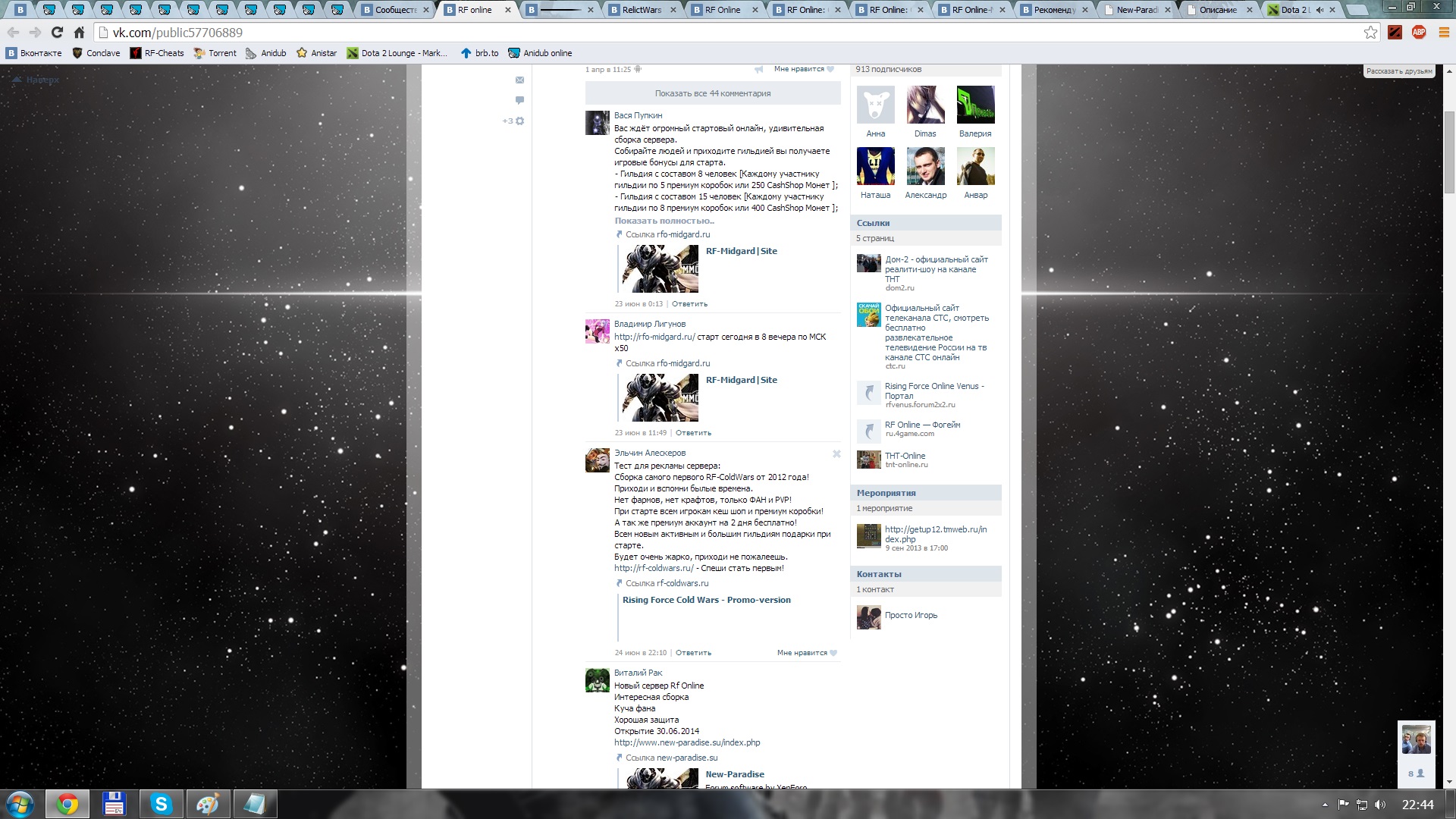Show hidden tray icons arrow
1456x819 pixels.
click(1325, 805)
